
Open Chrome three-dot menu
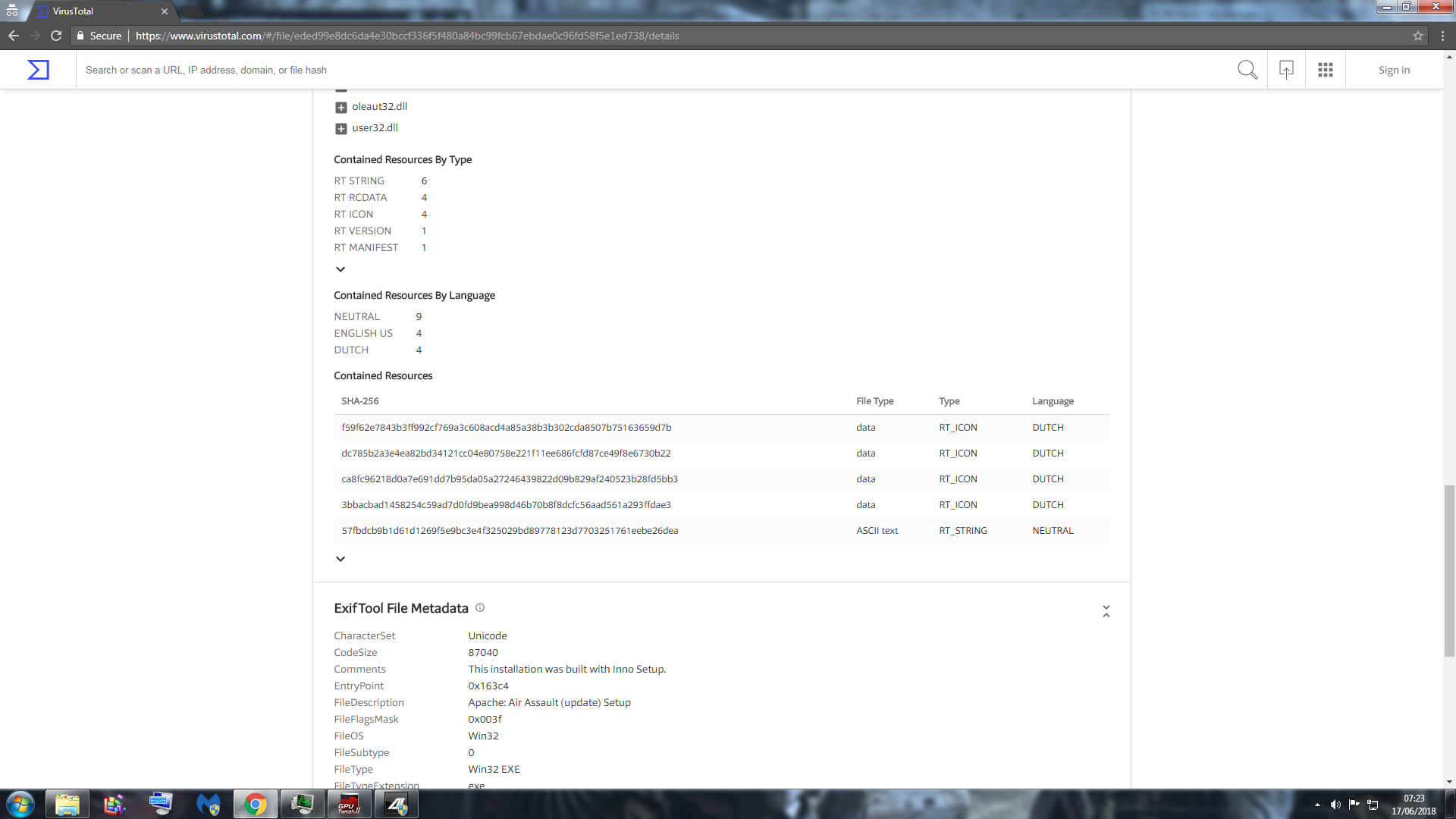(x=1442, y=36)
